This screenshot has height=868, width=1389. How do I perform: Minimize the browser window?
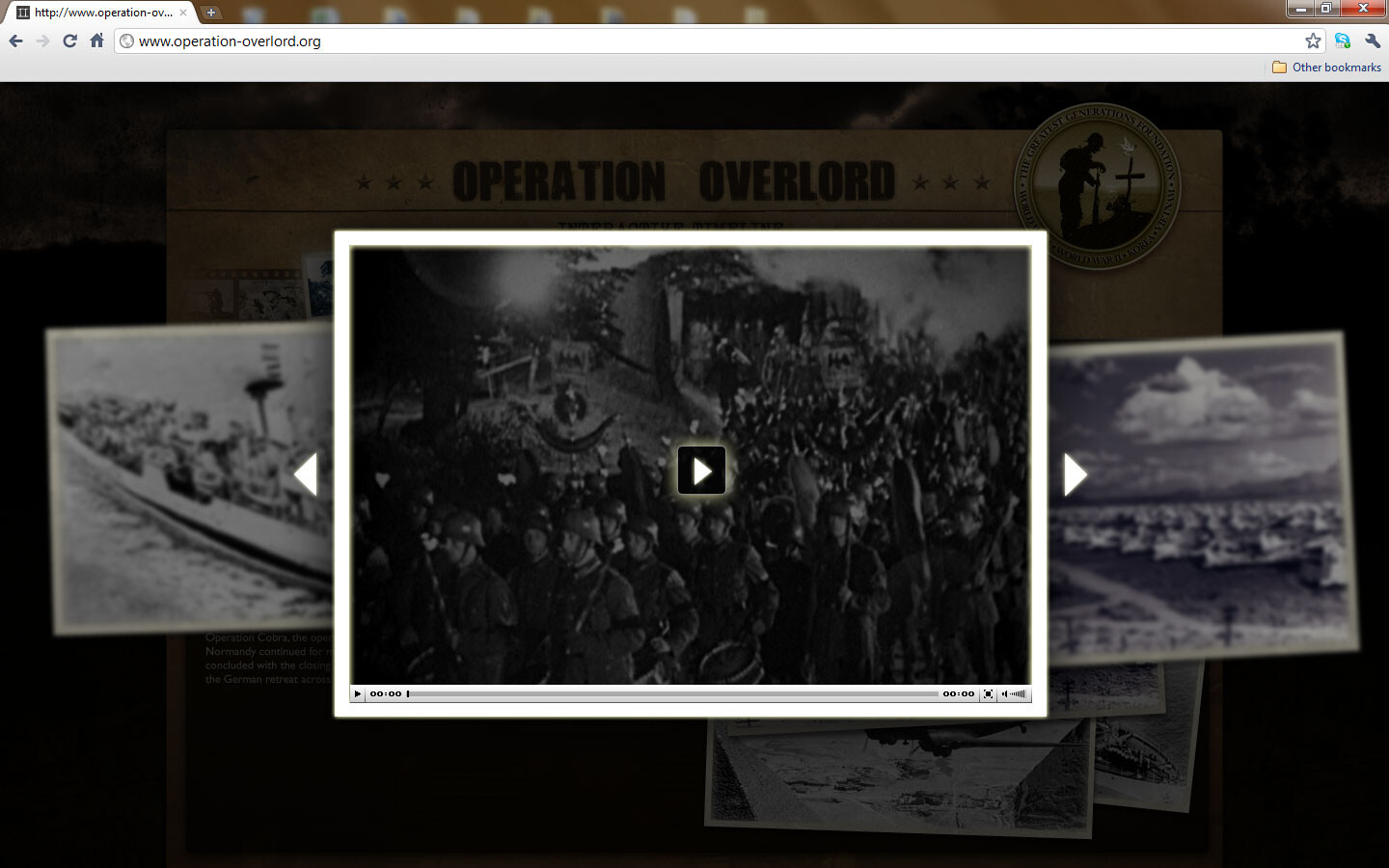click(1301, 9)
